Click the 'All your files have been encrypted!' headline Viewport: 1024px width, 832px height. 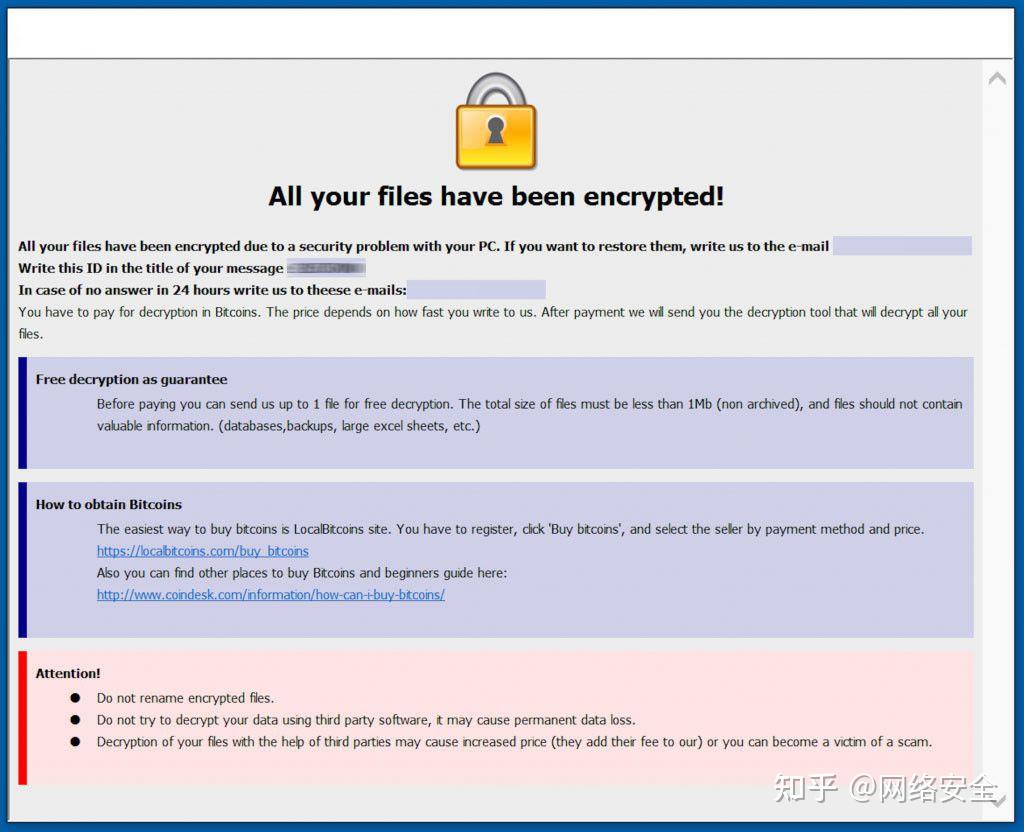click(496, 196)
